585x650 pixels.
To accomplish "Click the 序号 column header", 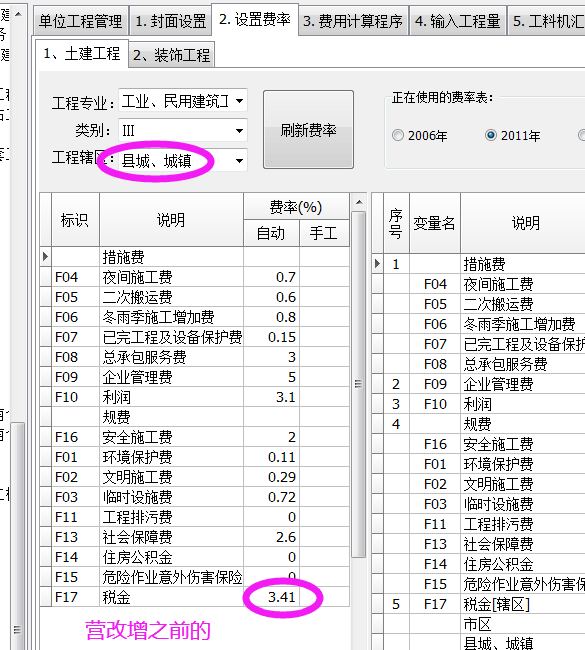I will tap(396, 223).
